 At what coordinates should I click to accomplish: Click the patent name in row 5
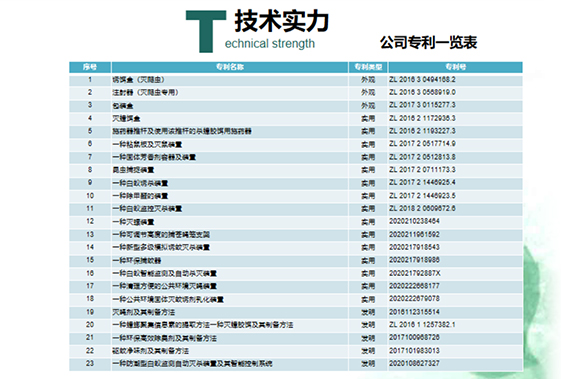point(182,131)
